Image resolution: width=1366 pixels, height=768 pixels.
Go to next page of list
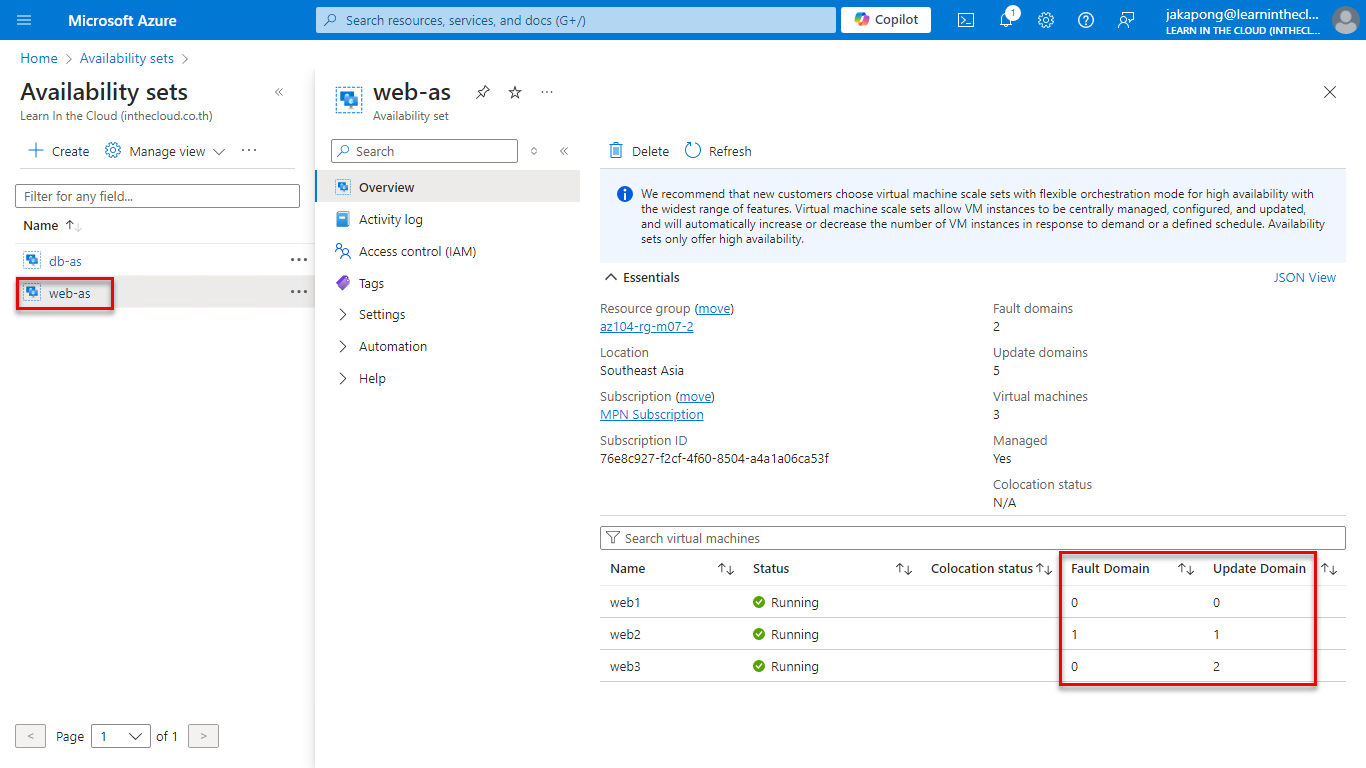(203, 736)
